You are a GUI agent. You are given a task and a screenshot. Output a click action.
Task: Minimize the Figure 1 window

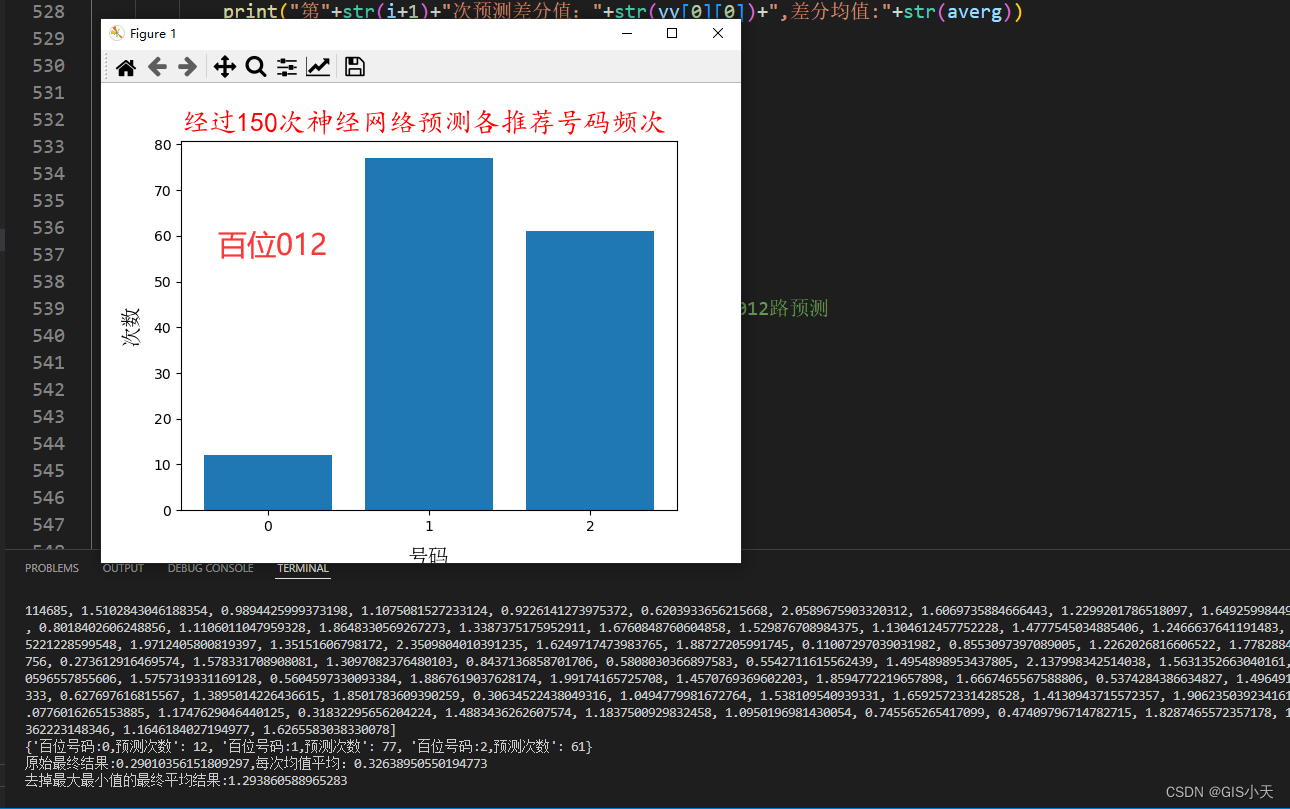point(627,33)
